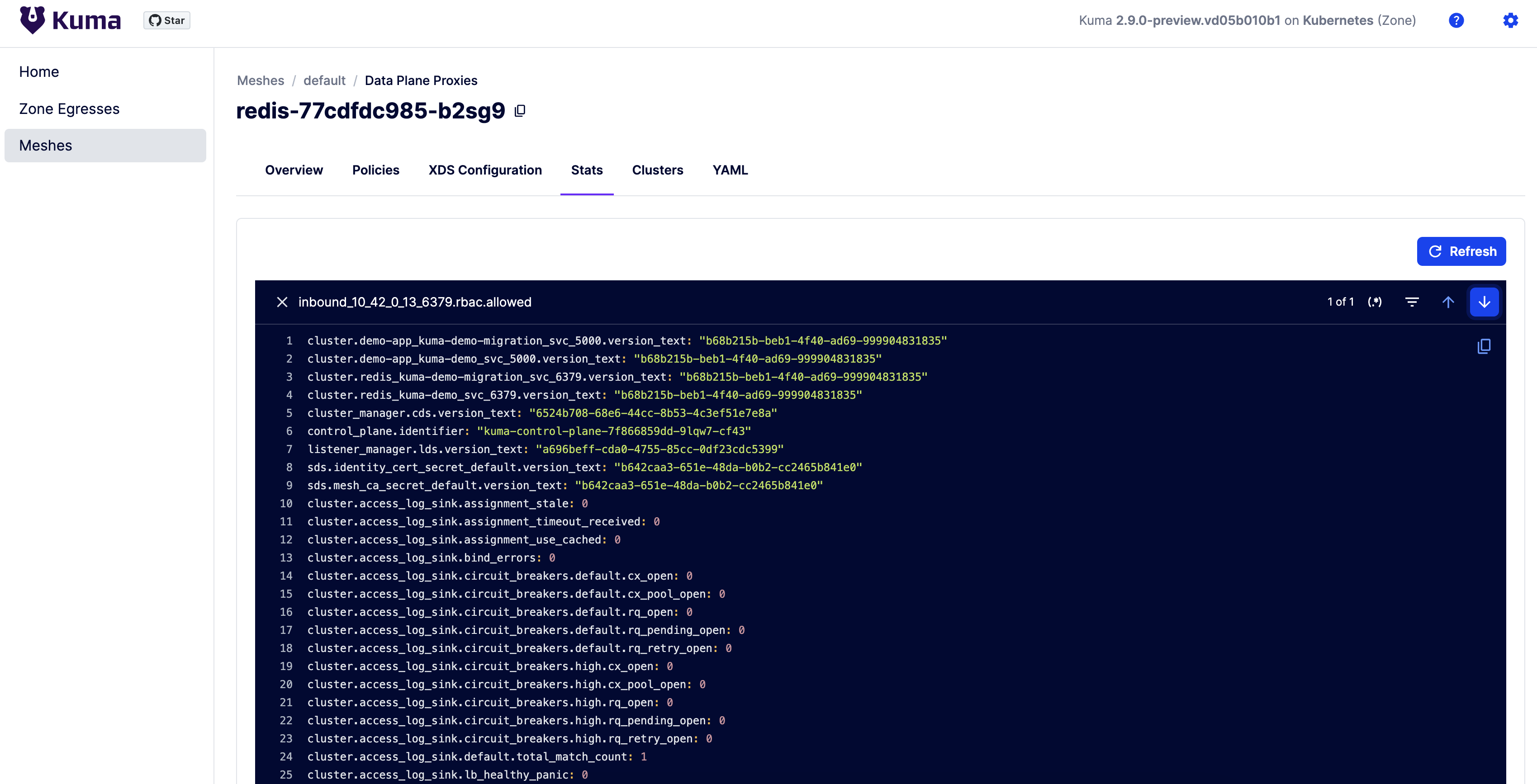Toggle regex search mode (.*)
The image size is (1537, 784).
[1376, 302]
